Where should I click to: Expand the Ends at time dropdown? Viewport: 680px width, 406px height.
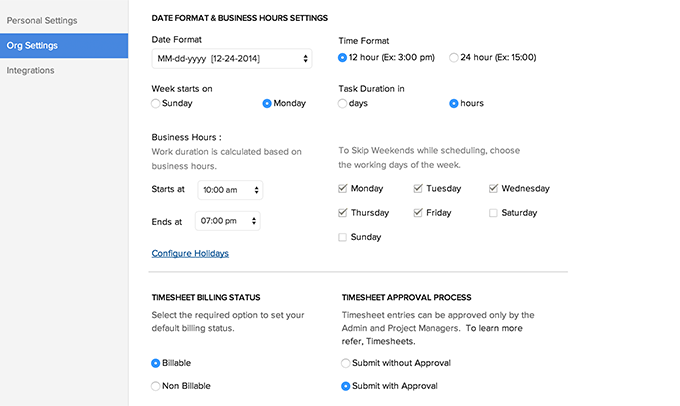pyautogui.click(x=228, y=221)
